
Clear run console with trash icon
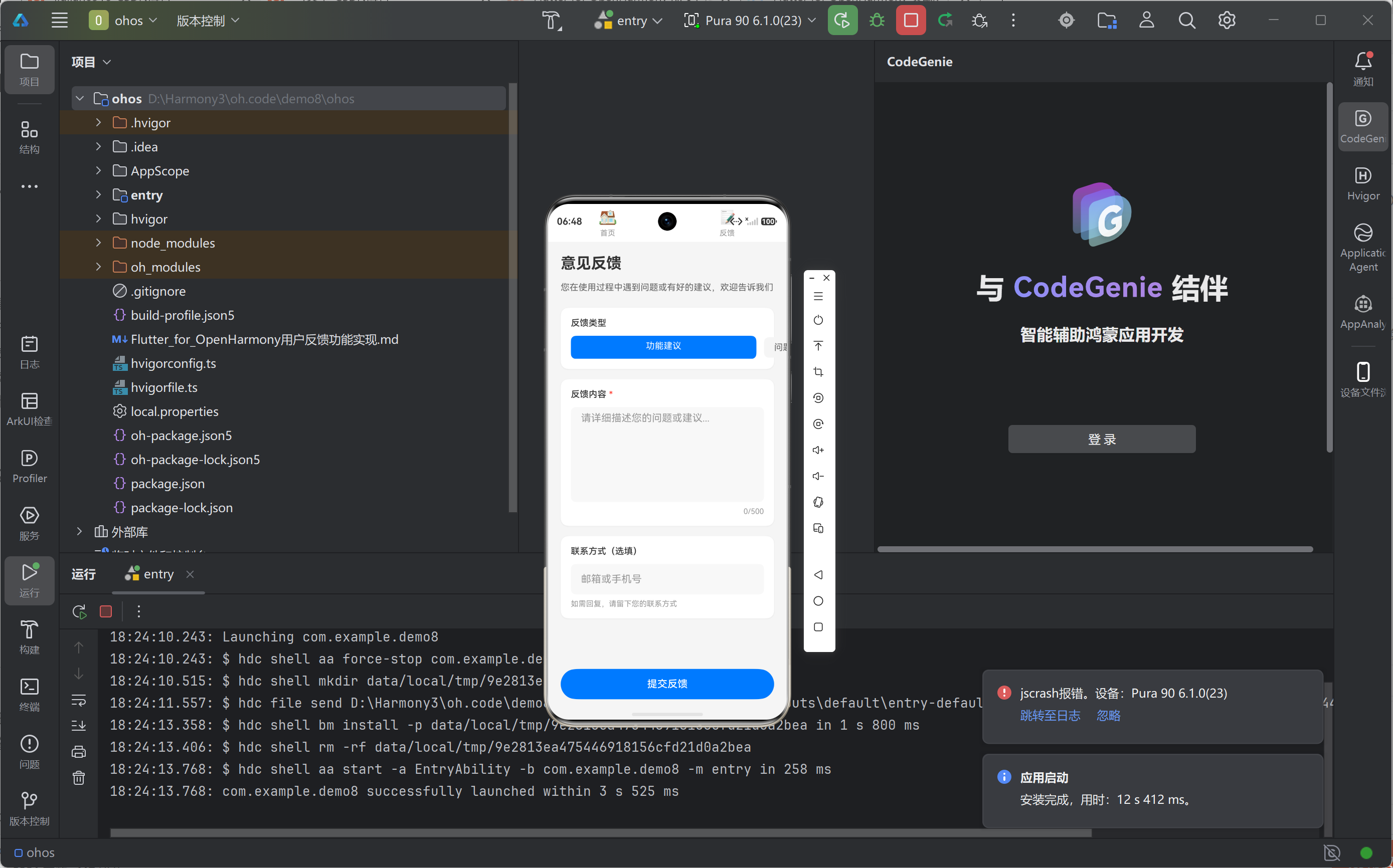coord(79,778)
